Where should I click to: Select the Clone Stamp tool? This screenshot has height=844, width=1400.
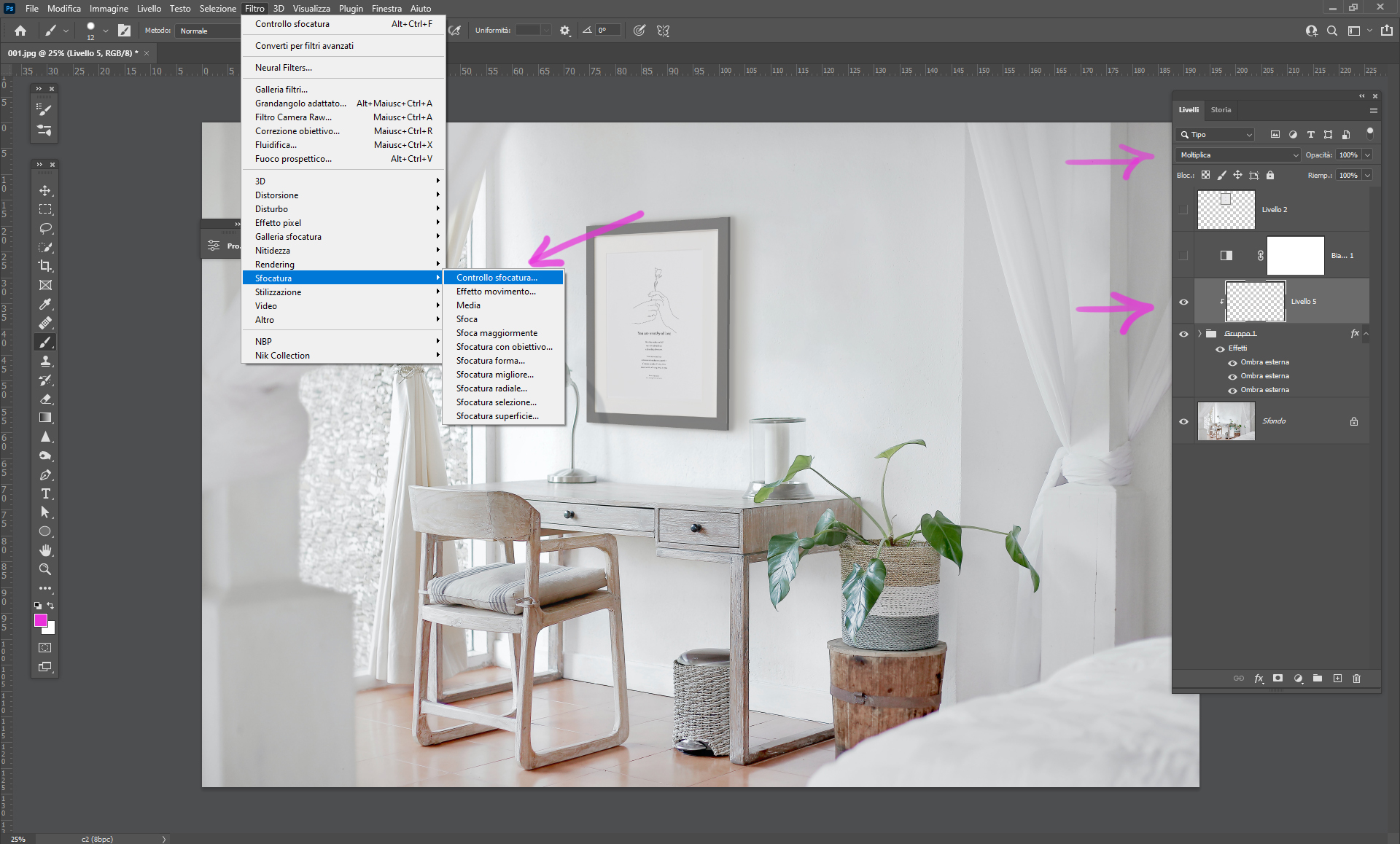(45, 361)
